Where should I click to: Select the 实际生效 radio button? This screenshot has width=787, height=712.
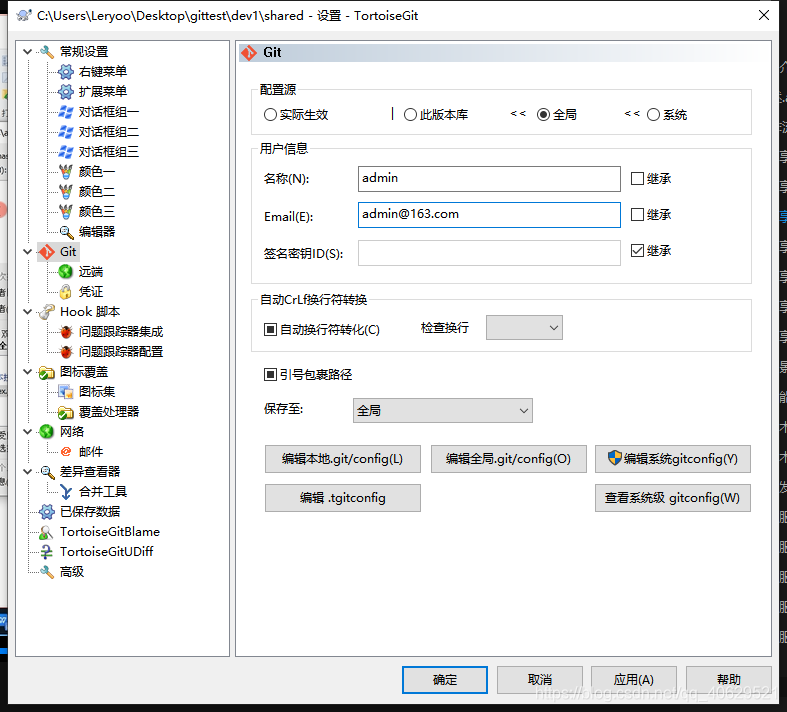(x=270, y=115)
